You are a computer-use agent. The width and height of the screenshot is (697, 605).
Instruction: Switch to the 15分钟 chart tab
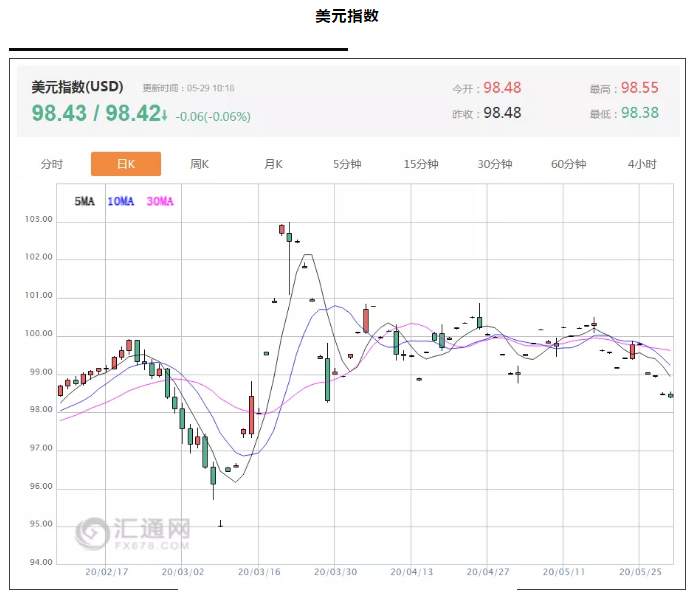[x=421, y=164]
